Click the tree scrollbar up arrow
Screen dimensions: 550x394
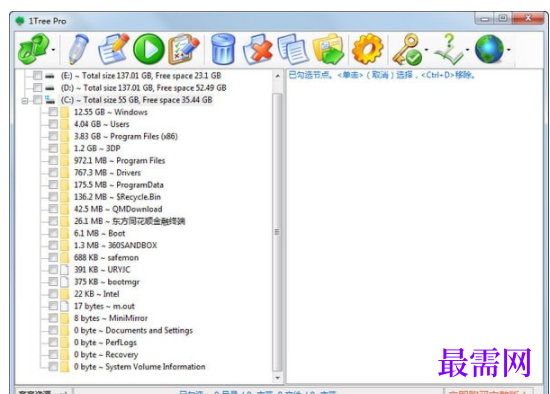[277, 75]
